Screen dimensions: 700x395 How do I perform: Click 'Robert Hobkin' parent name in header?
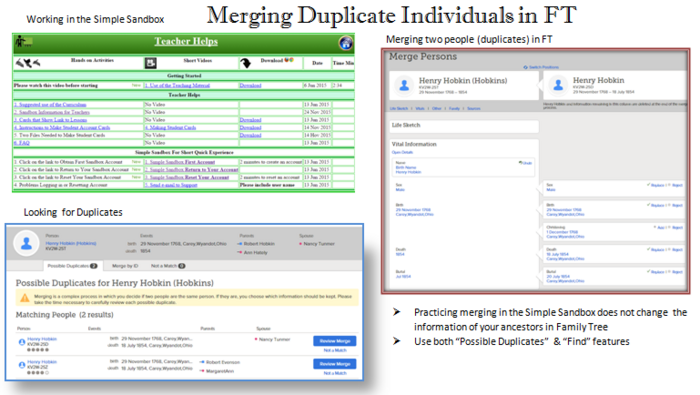(x=259, y=244)
